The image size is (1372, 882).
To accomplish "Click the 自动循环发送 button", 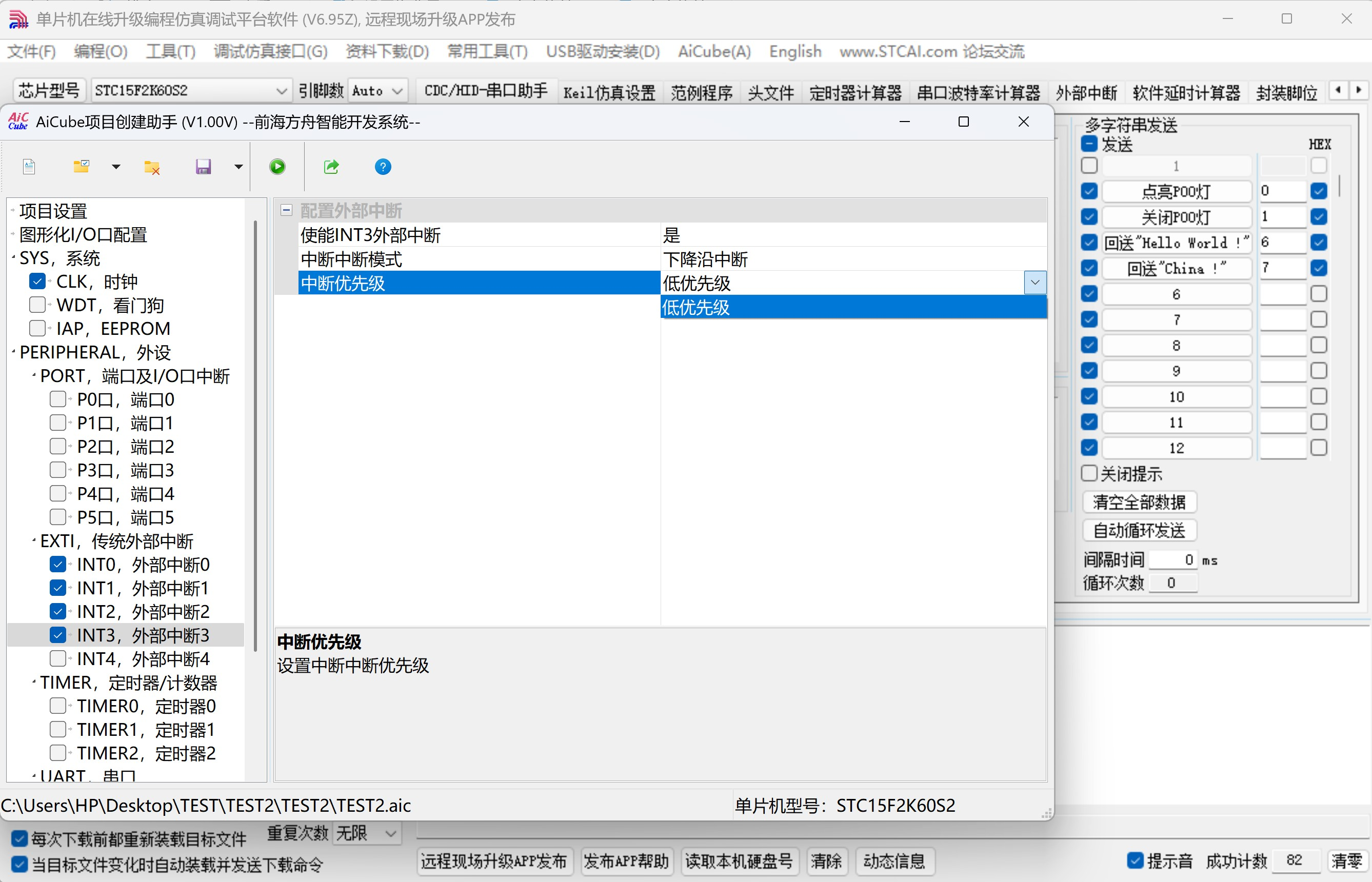I will [x=1139, y=530].
